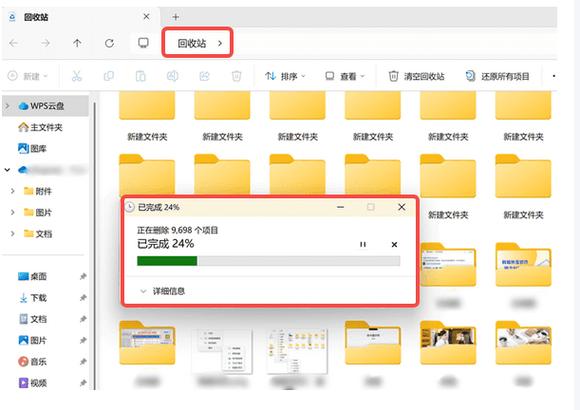This screenshot has width=580, height=410.
Task: Open the 查看 view dropdown
Action: coord(345,76)
